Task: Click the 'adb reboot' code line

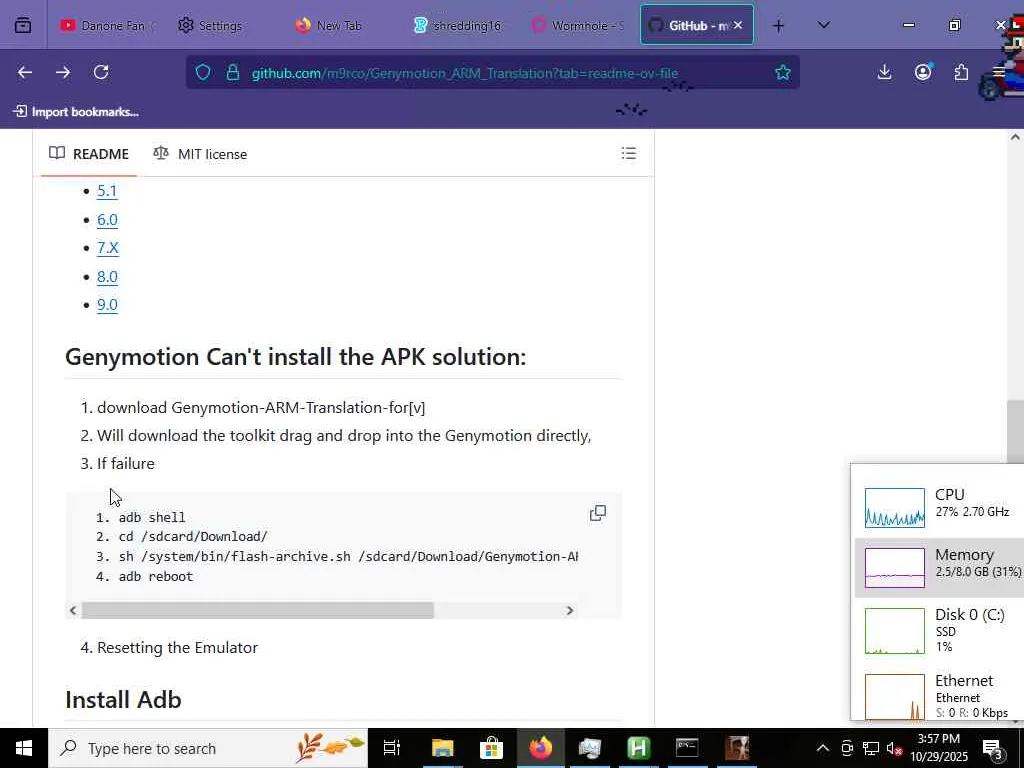Action: click(155, 576)
